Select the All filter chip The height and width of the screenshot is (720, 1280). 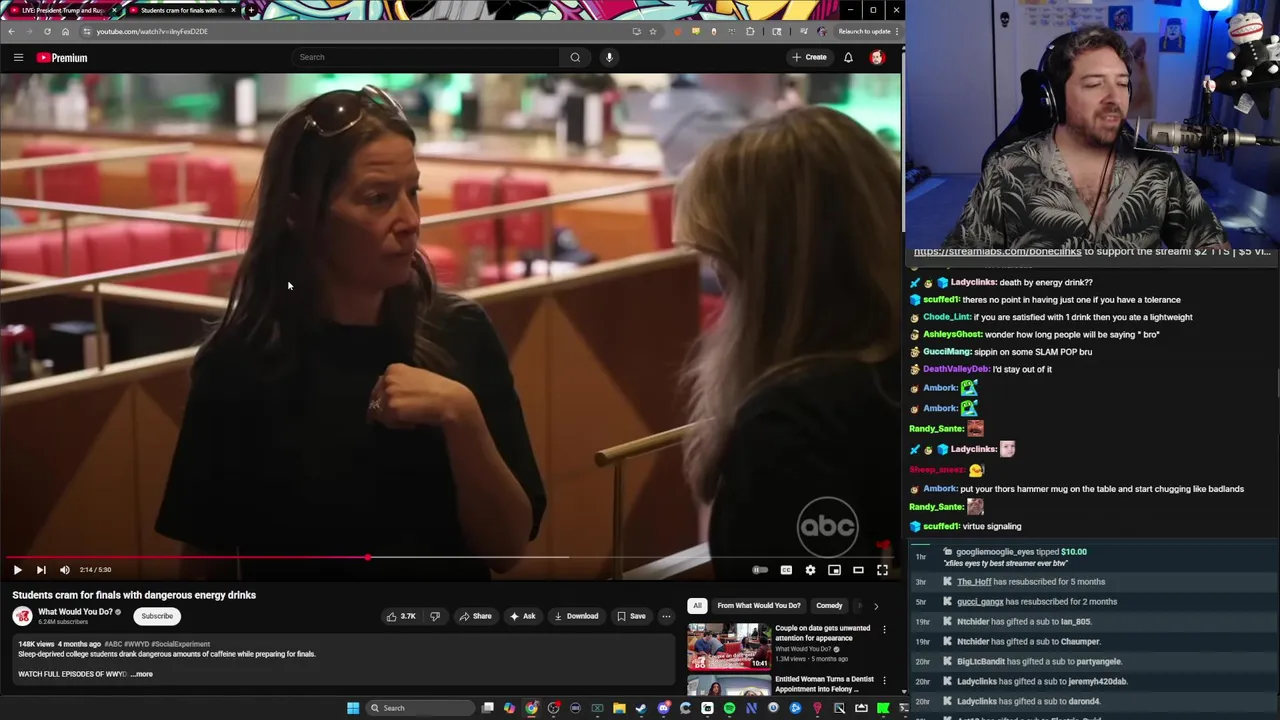coord(697,605)
